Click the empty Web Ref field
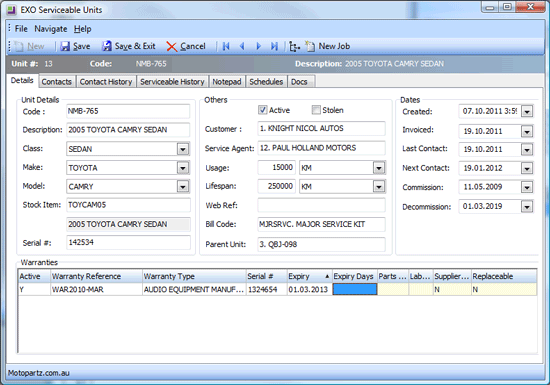Screen dimensions: 550x385 pos(321,205)
